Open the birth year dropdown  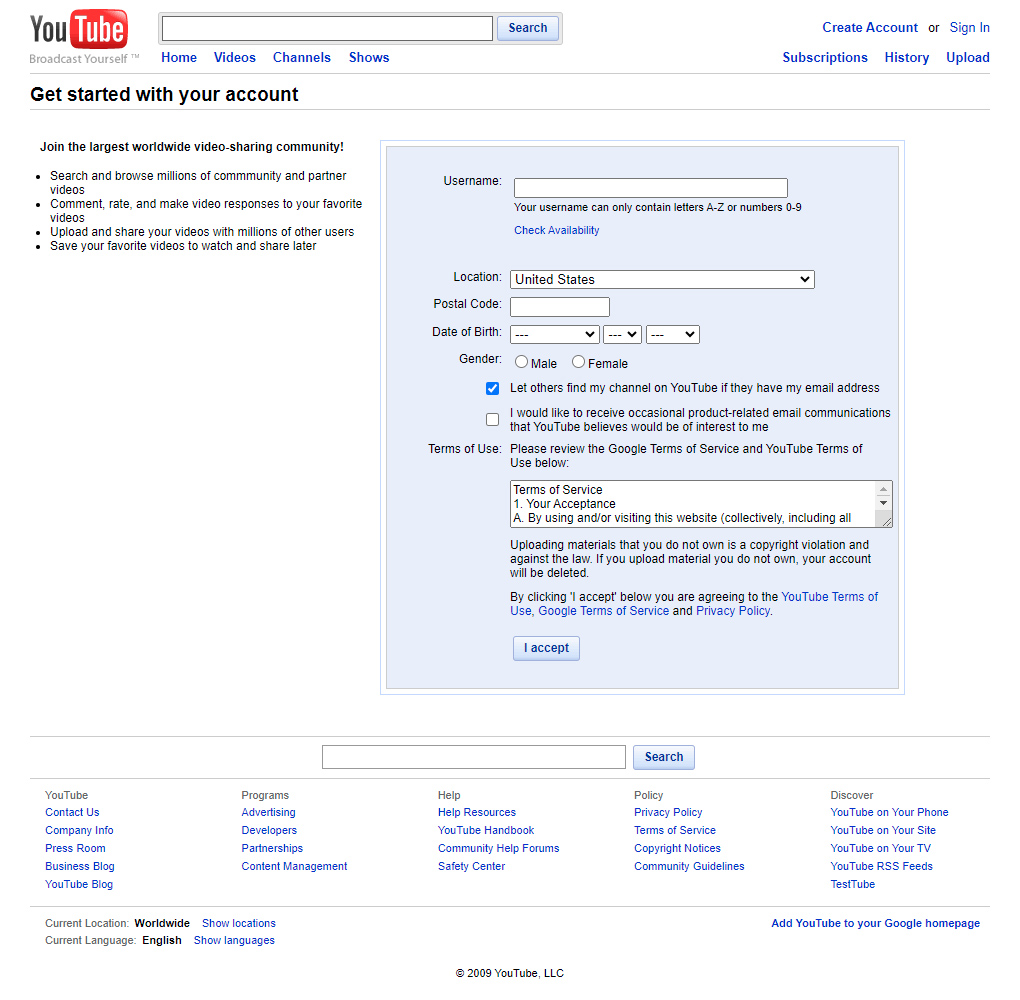(673, 334)
